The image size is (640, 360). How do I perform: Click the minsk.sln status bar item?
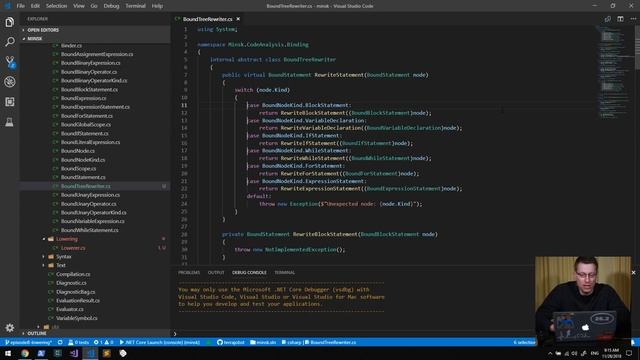pyautogui.click(x=263, y=342)
